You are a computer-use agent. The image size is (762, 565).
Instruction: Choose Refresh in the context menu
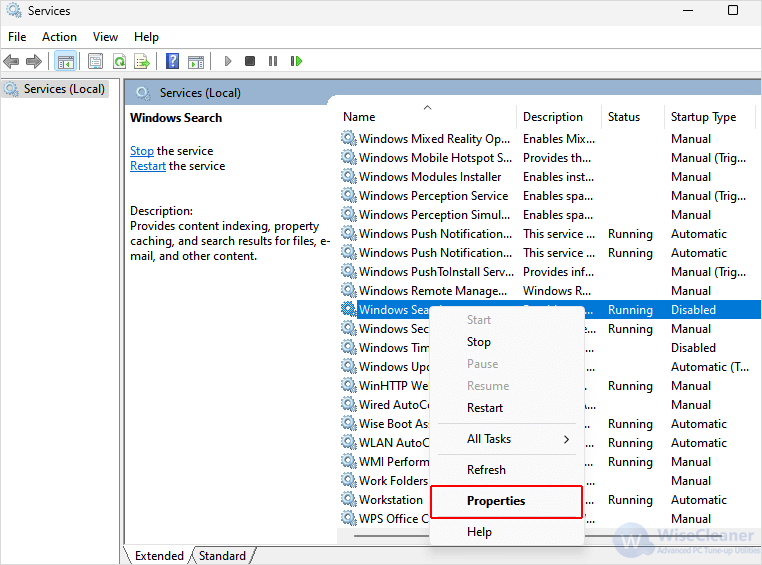[x=506, y=470]
